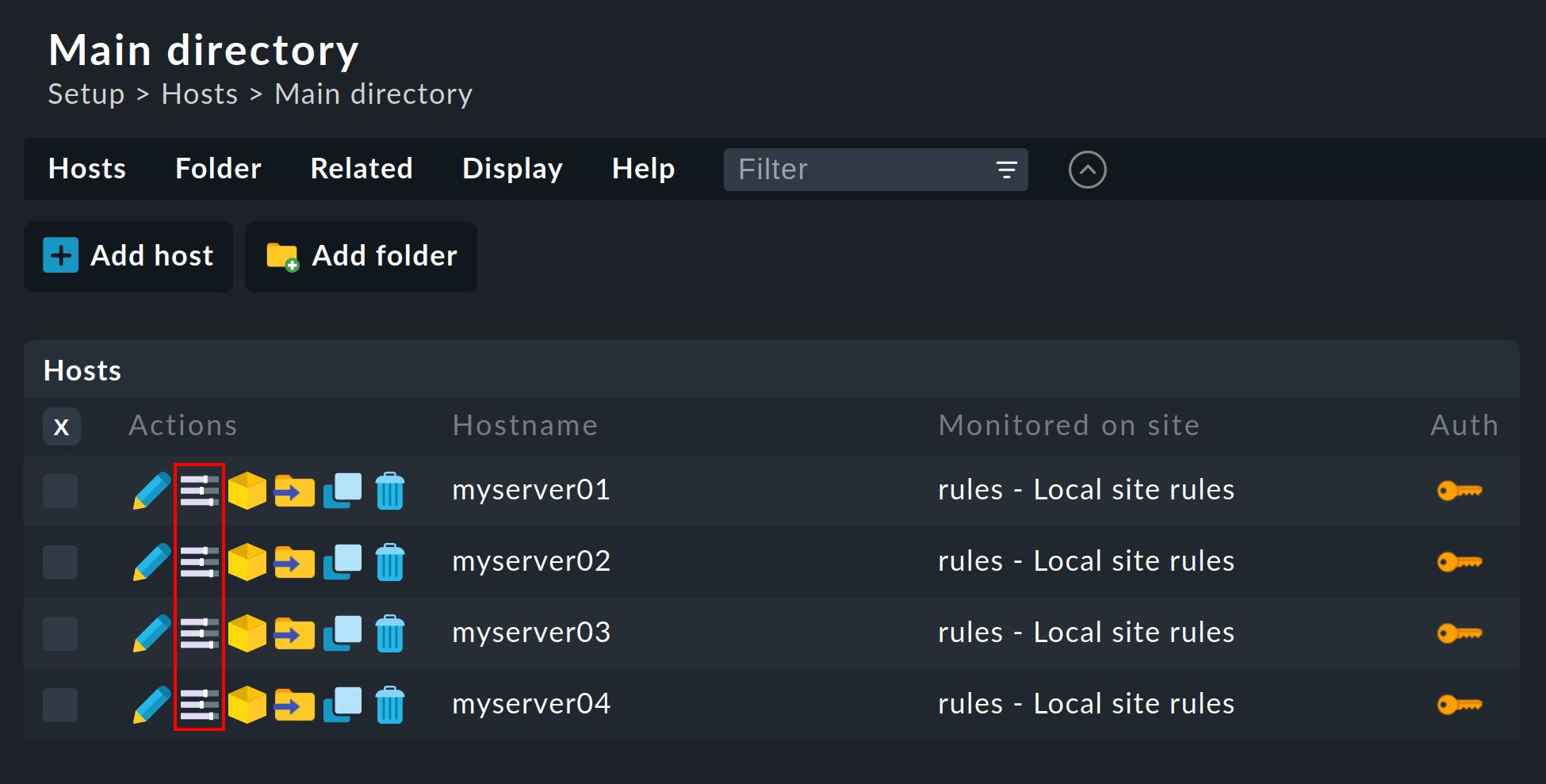
Task: Open the filter options in the Filter field
Action: [1005, 169]
